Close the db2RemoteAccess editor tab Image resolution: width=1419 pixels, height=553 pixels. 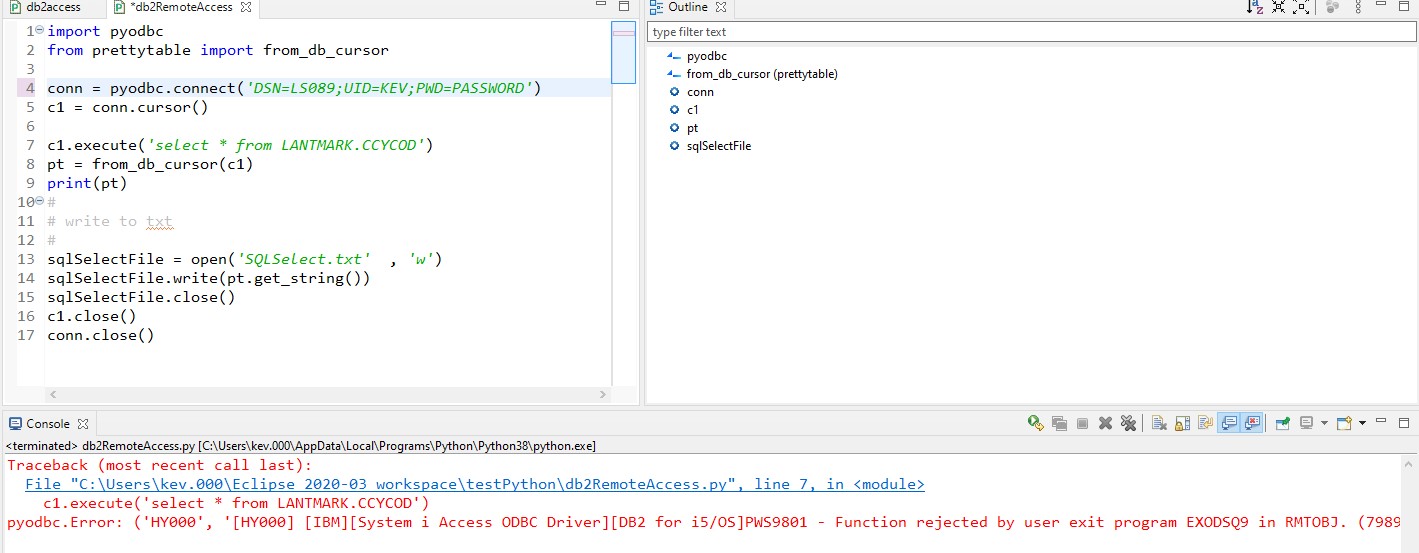pyautogui.click(x=246, y=7)
